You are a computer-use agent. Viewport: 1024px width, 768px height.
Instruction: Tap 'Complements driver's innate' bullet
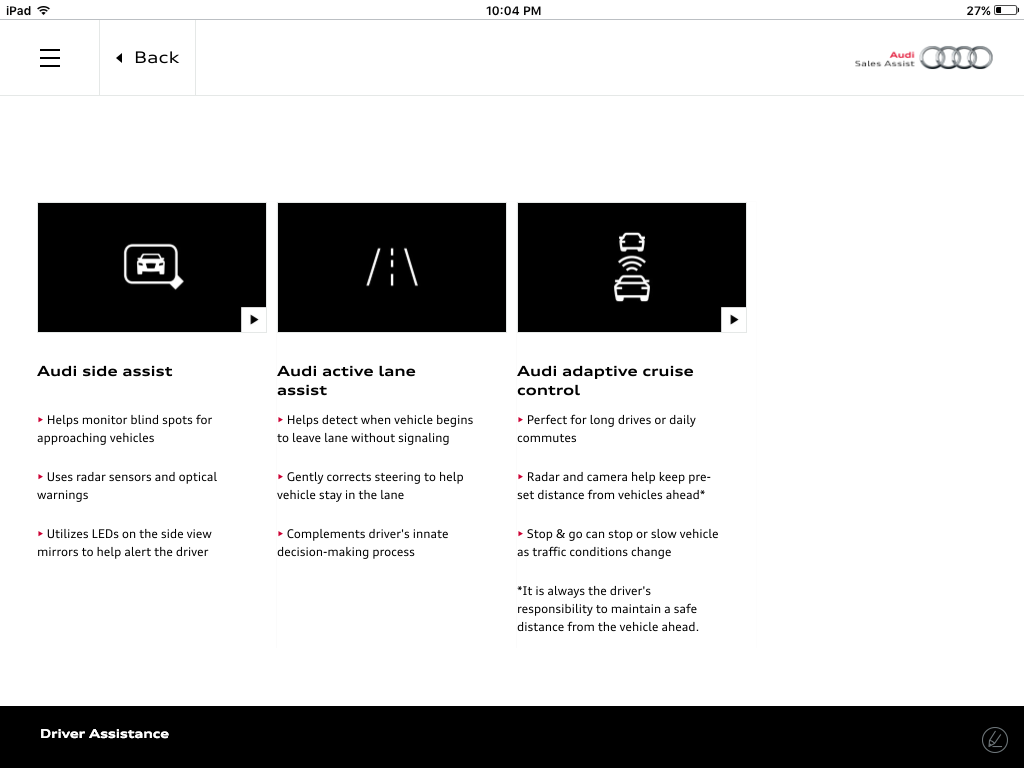tap(362, 542)
